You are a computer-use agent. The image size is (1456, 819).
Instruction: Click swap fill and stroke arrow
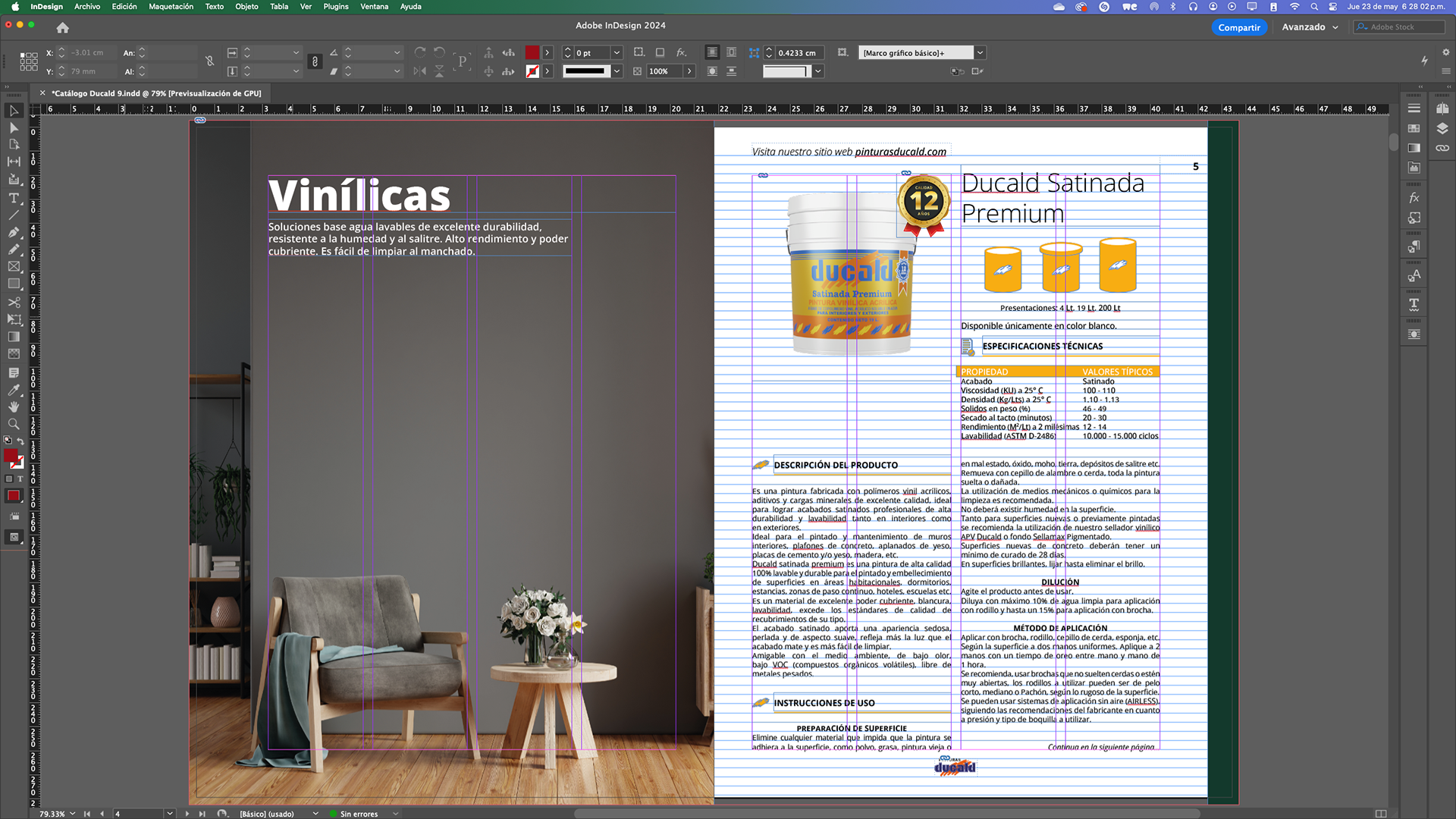coord(21,441)
